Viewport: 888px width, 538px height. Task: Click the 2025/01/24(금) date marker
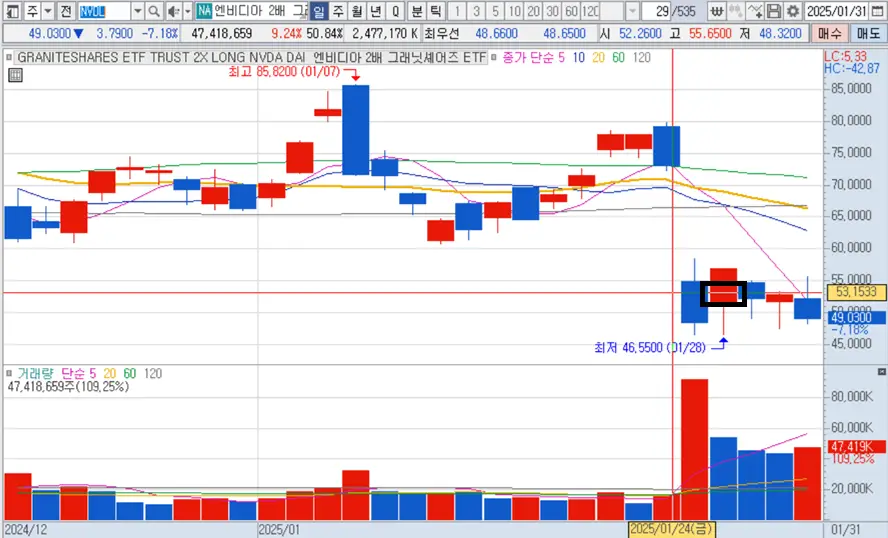[672, 530]
